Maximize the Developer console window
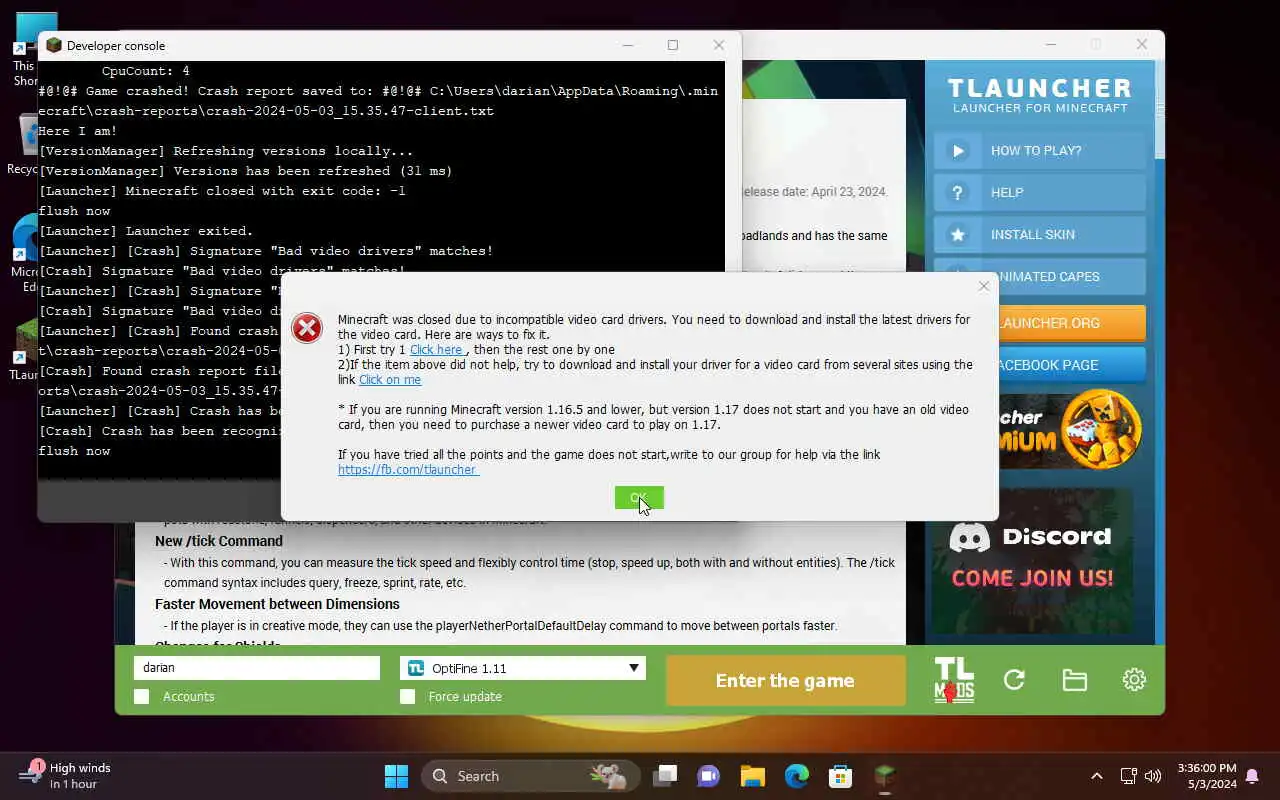This screenshot has height=800, width=1280. click(673, 45)
